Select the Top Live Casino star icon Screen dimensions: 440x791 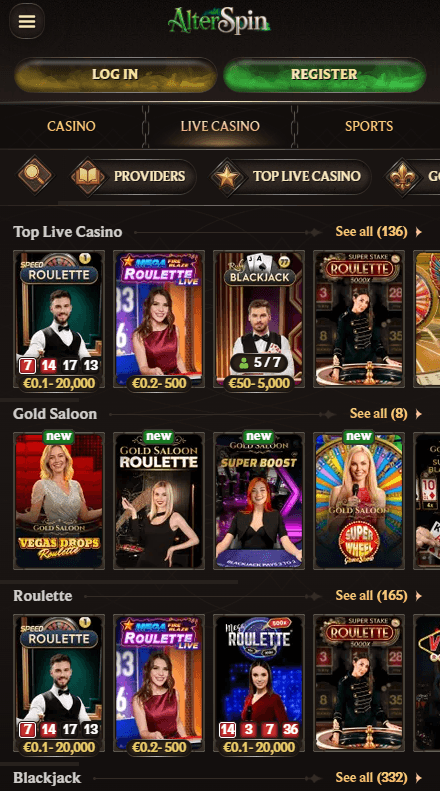click(228, 176)
